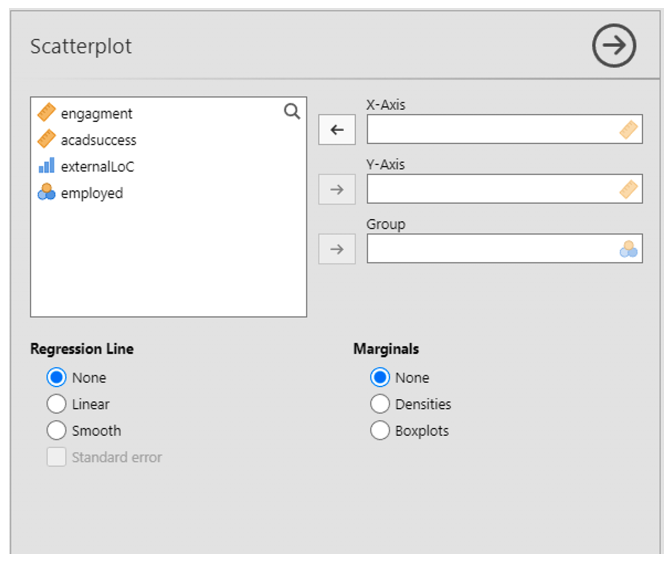Click the ruler icon in the X-Axis box
Screen dimensions: 672x562
pyautogui.click(x=628, y=129)
